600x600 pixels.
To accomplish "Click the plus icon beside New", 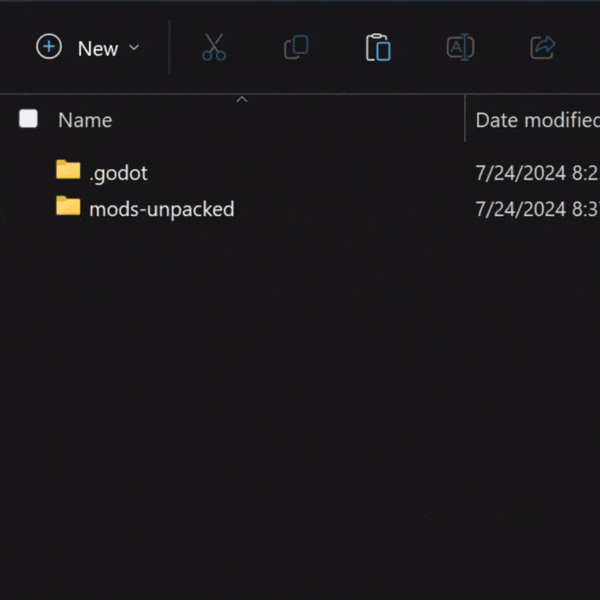I will [48, 47].
